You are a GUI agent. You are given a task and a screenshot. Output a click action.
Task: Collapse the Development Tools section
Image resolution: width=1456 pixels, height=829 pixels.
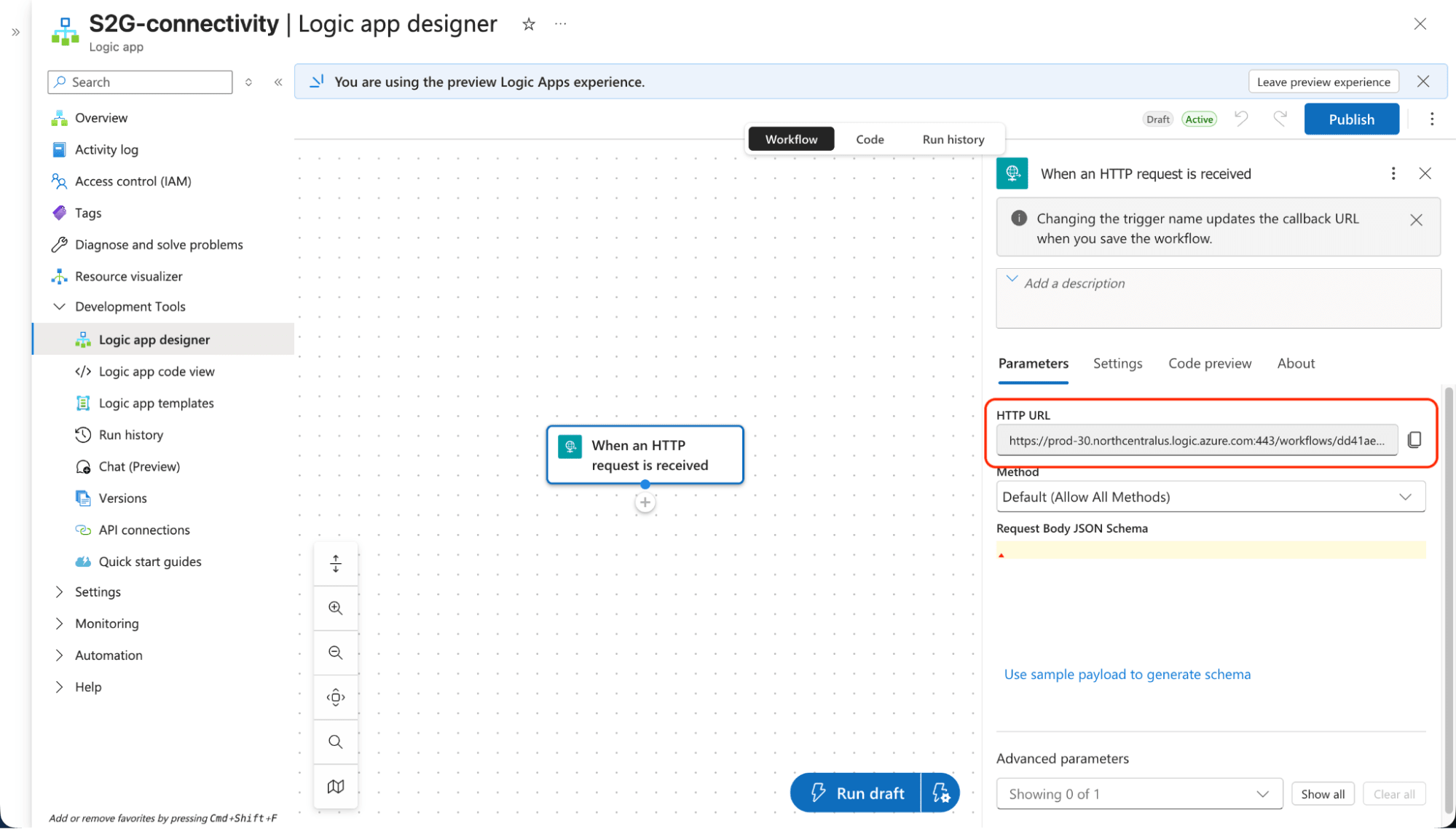click(60, 307)
